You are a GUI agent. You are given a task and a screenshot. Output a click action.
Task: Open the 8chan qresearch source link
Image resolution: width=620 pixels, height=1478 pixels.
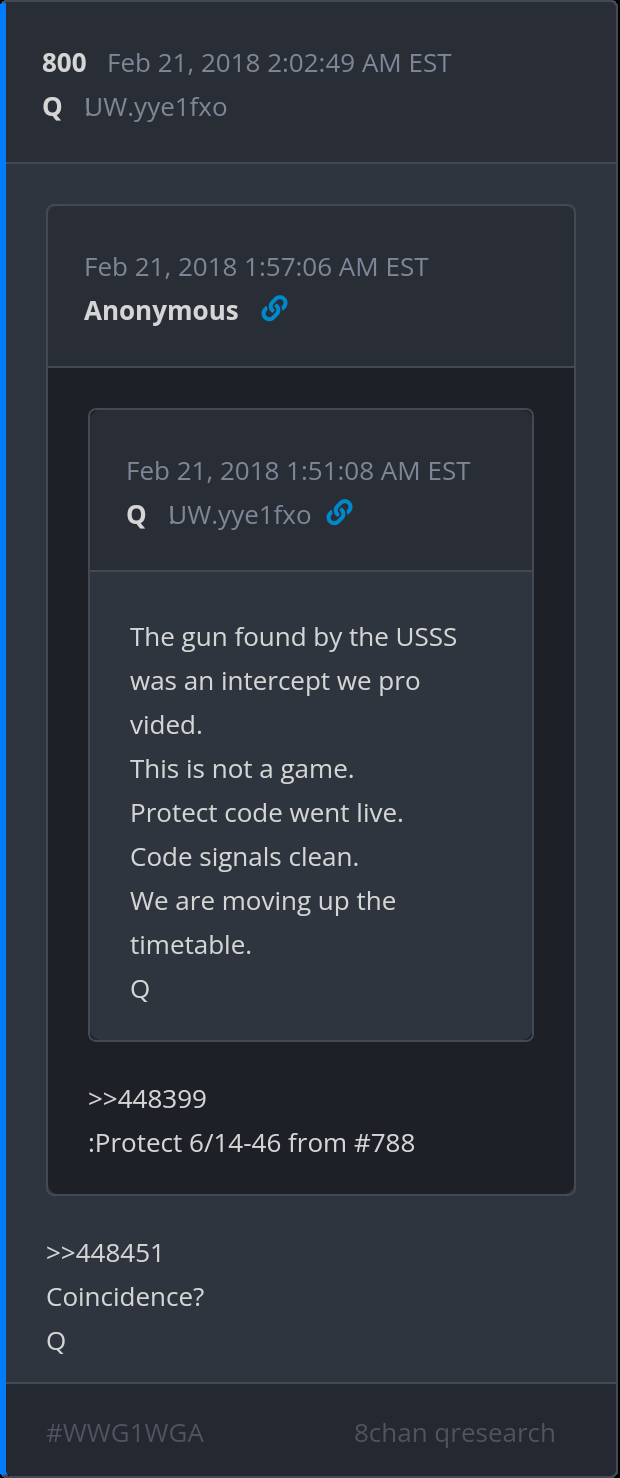click(454, 1433)
